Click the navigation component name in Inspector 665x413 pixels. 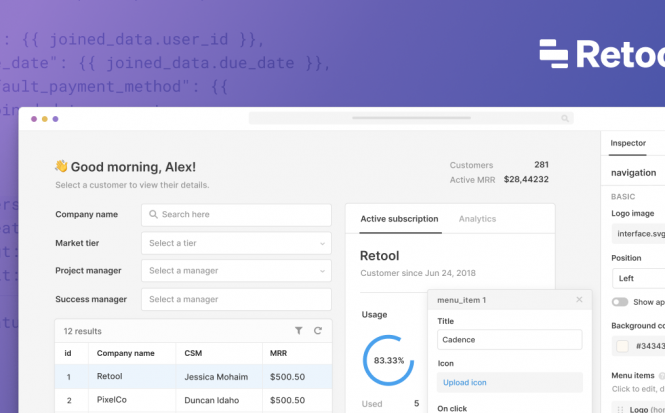pyautogui.click(x=633, y=173)
